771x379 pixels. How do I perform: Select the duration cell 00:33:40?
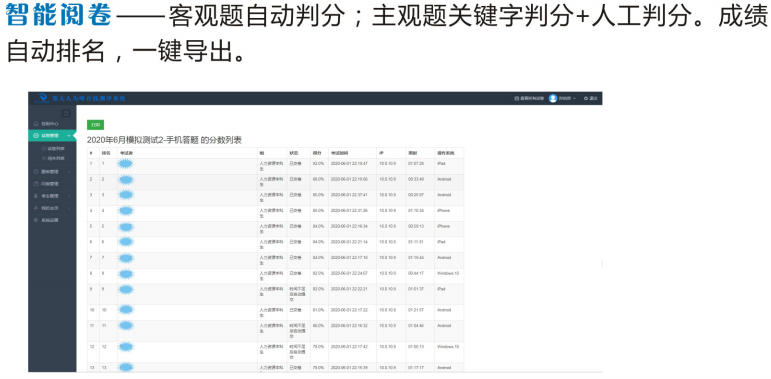click(416, 179)
